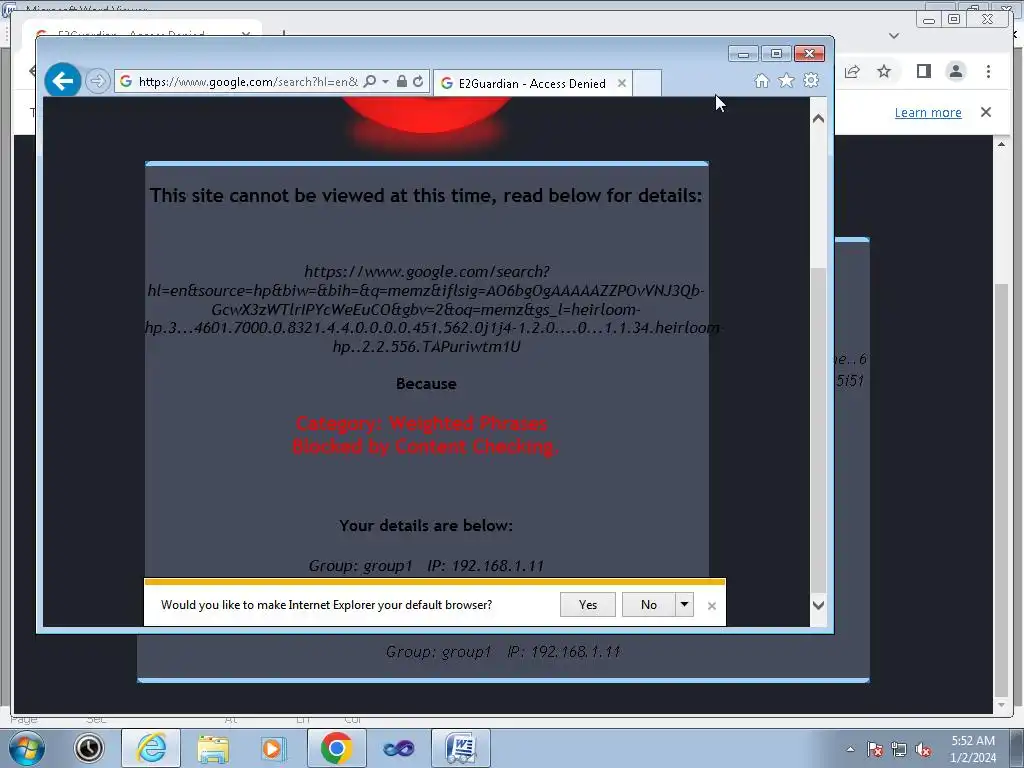Open the clock app in taskbar
The image size is (1024, 768).
(89, 748)
